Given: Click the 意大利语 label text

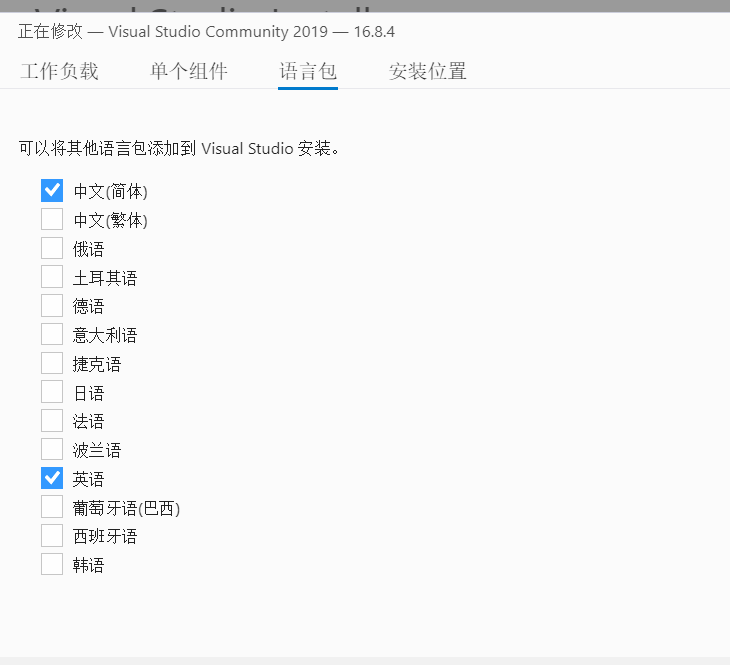Looking at the screenshot, I should coord(105,335).
